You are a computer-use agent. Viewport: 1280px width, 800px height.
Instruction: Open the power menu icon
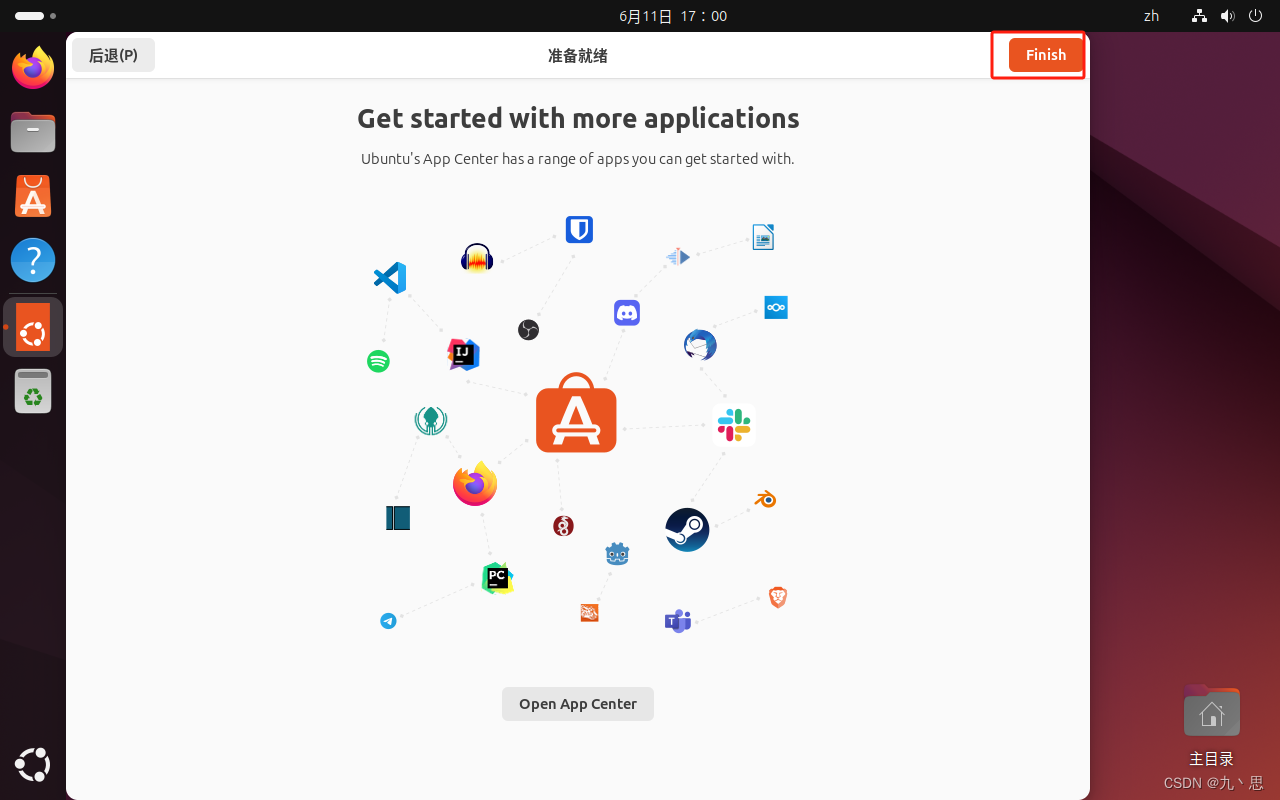[1255, 16]
